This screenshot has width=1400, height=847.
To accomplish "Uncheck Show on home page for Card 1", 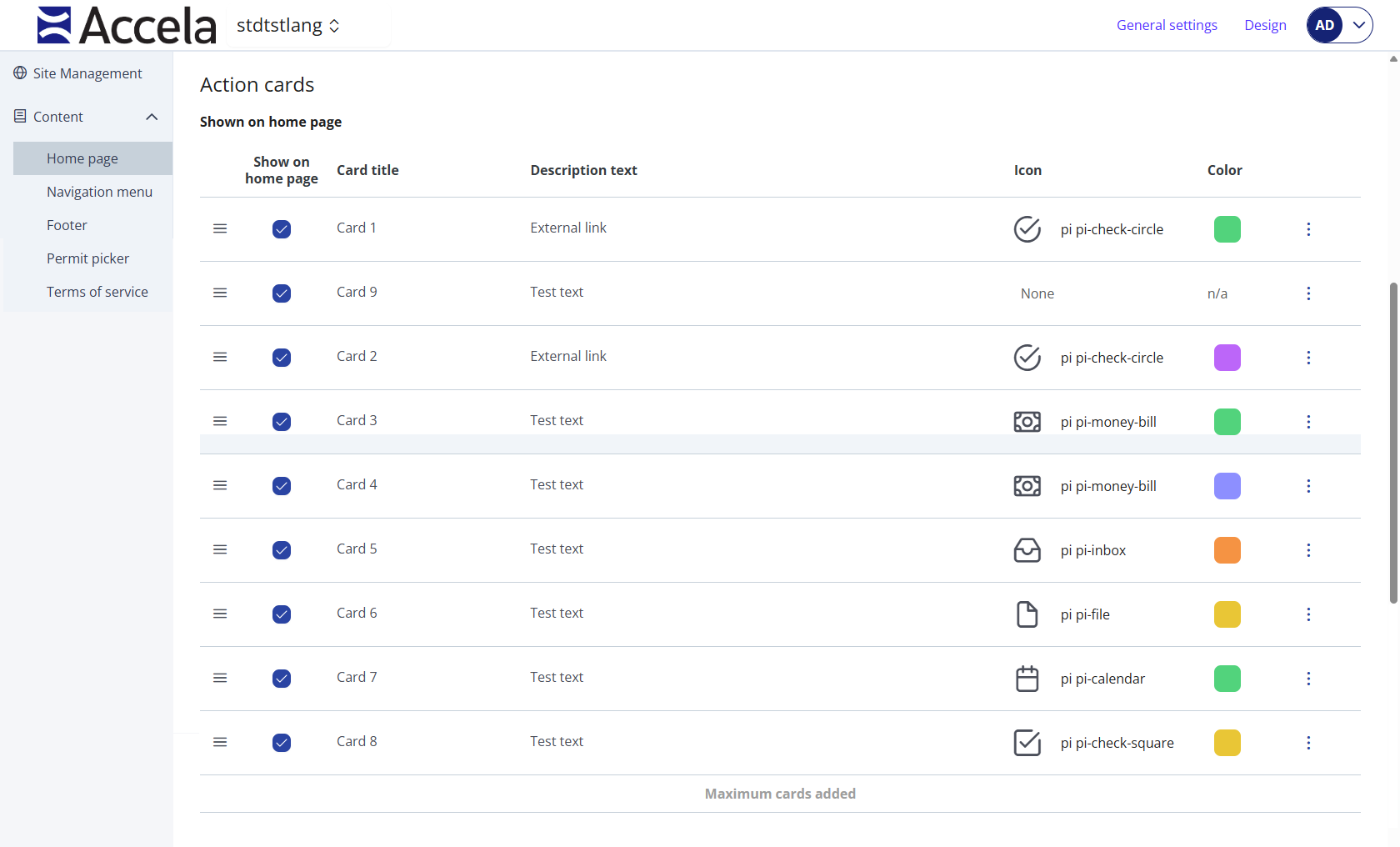I will 282,229.
